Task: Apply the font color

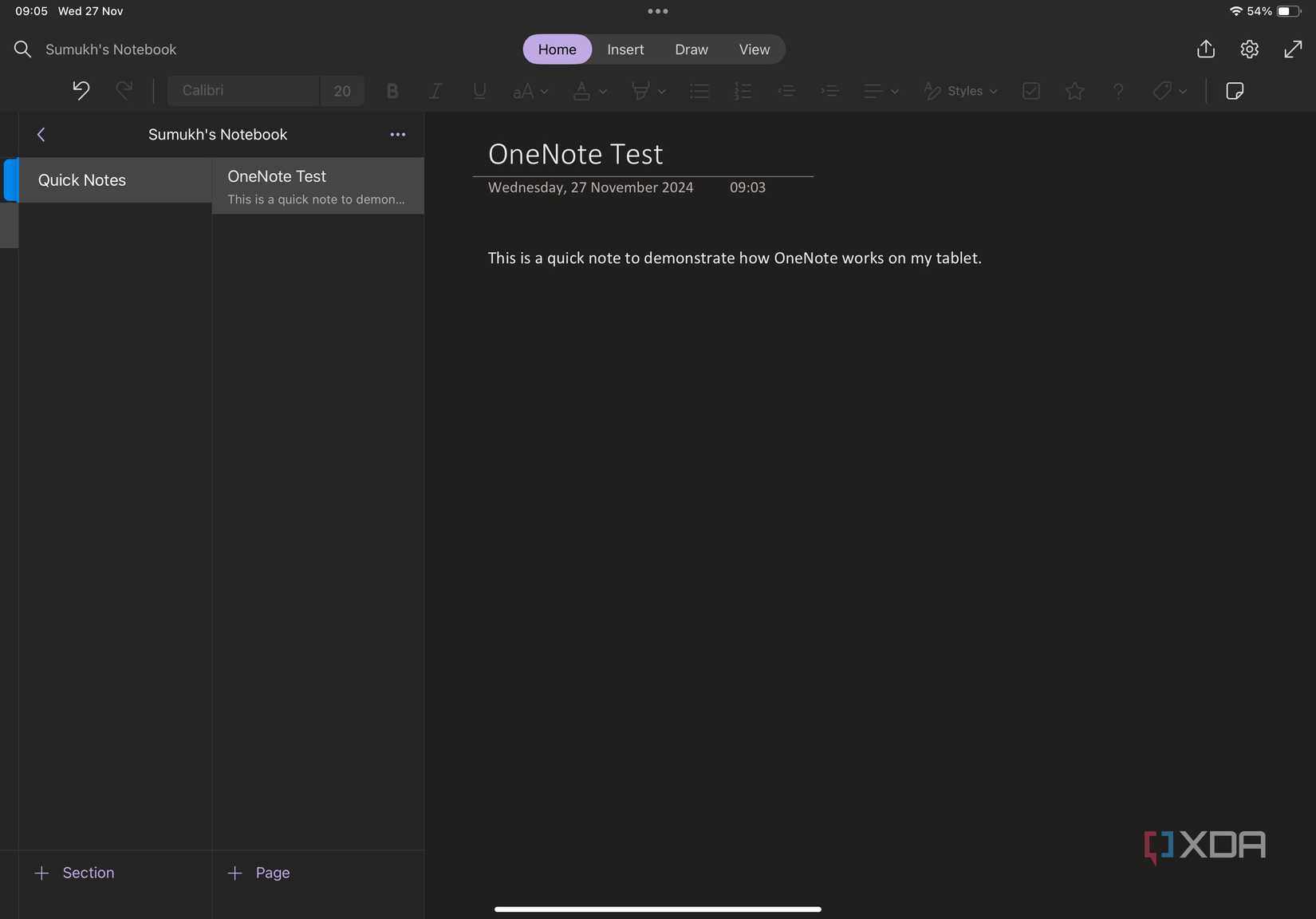Action: pyautogui.click(x=581, y=91)
